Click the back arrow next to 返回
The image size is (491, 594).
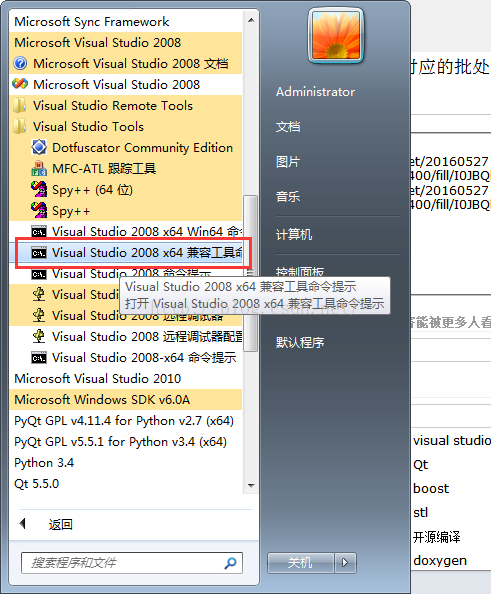(x=22, y=524)
